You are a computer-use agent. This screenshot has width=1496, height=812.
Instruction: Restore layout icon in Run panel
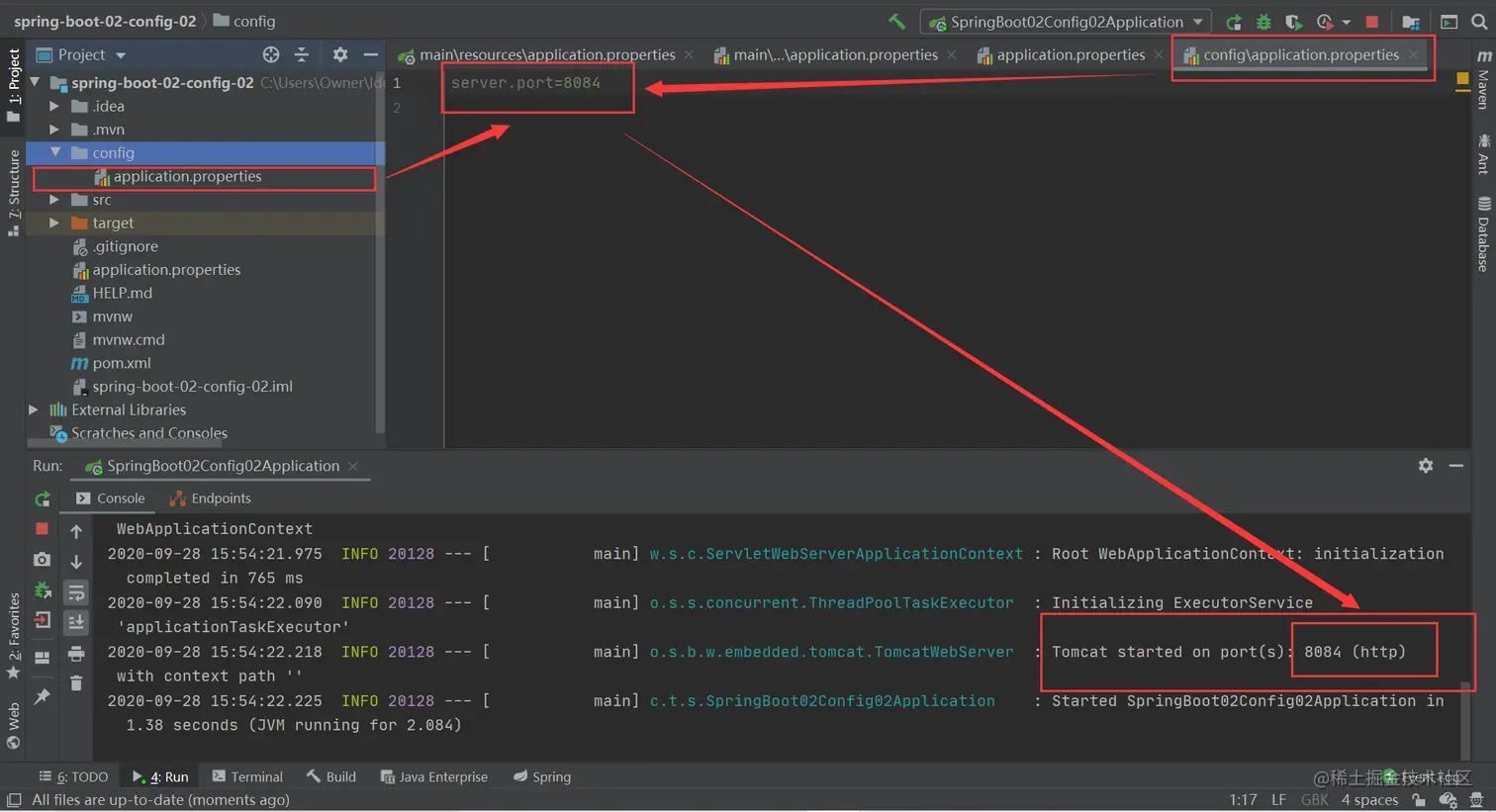point(42,657)
